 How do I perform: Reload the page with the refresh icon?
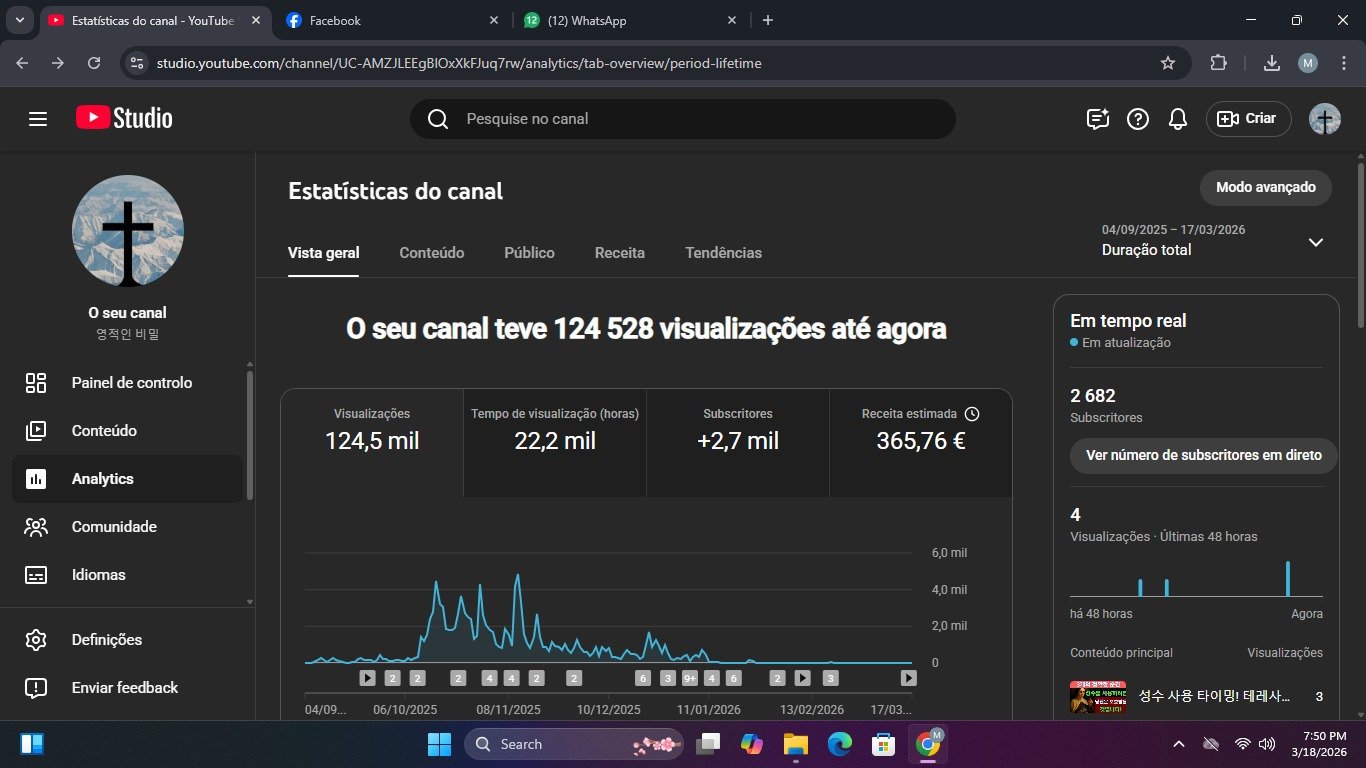coord(94,63)
